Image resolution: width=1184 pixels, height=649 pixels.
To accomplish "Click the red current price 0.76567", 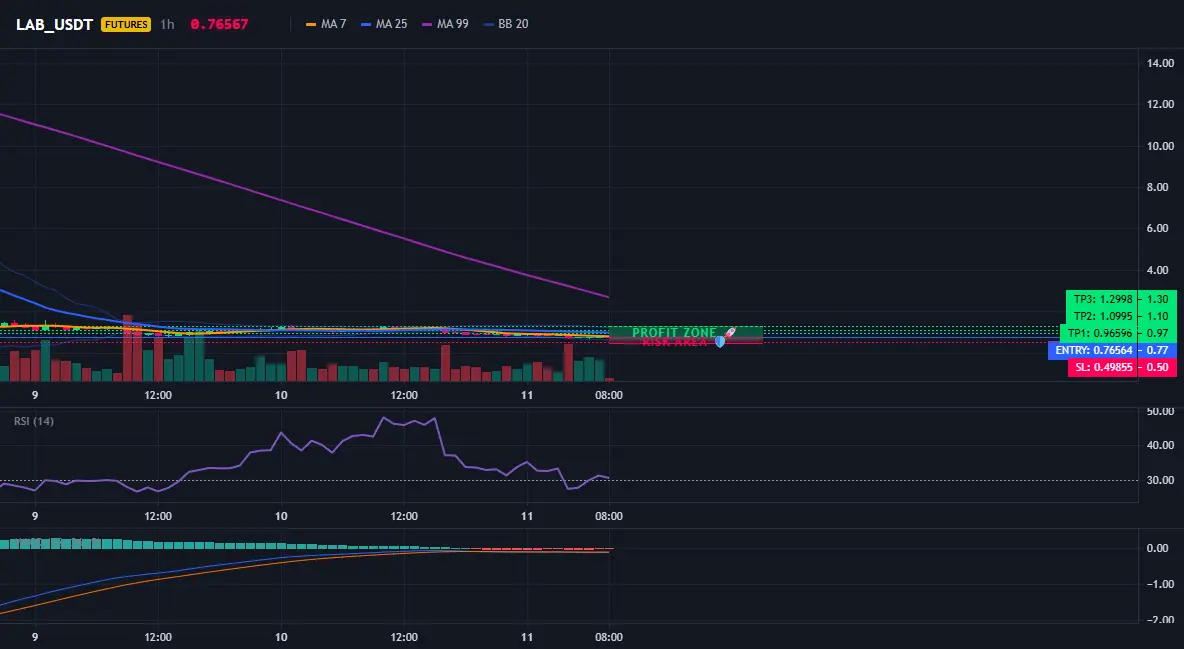I will click(219, 24).
